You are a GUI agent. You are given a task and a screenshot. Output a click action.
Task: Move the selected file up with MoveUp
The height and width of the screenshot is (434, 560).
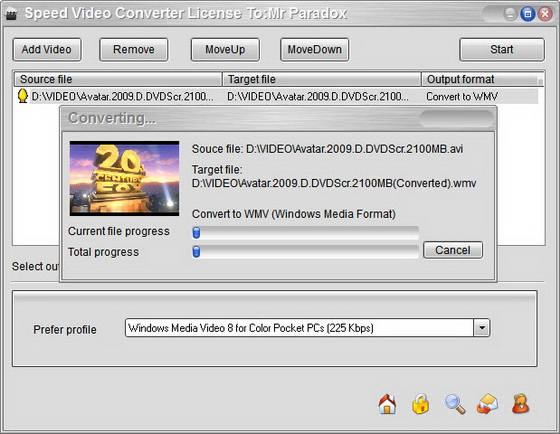[225, 50]
